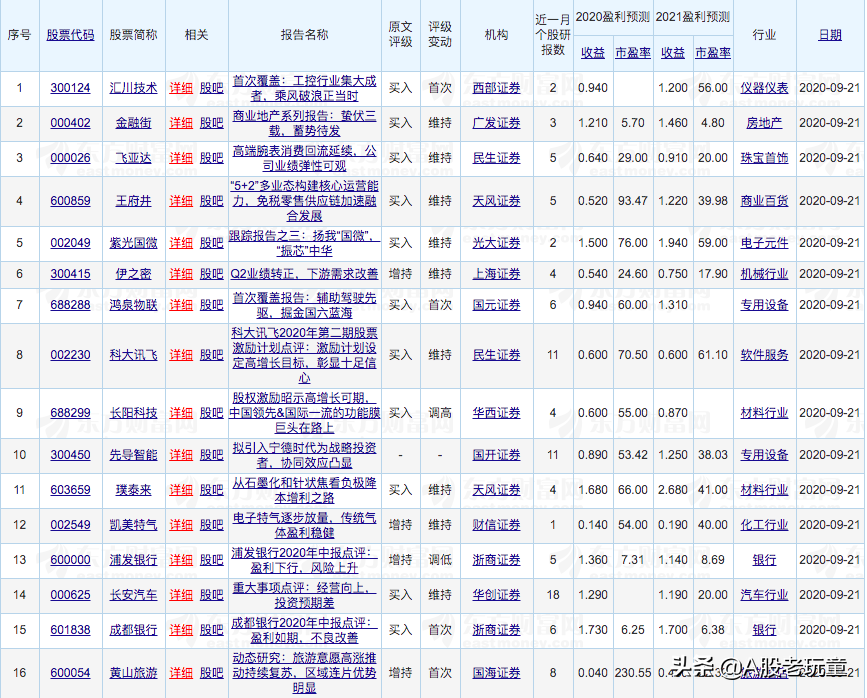Viewport: 867px width, 698px height.
Task: Open stock code 000026
Action: pos(70,158)
